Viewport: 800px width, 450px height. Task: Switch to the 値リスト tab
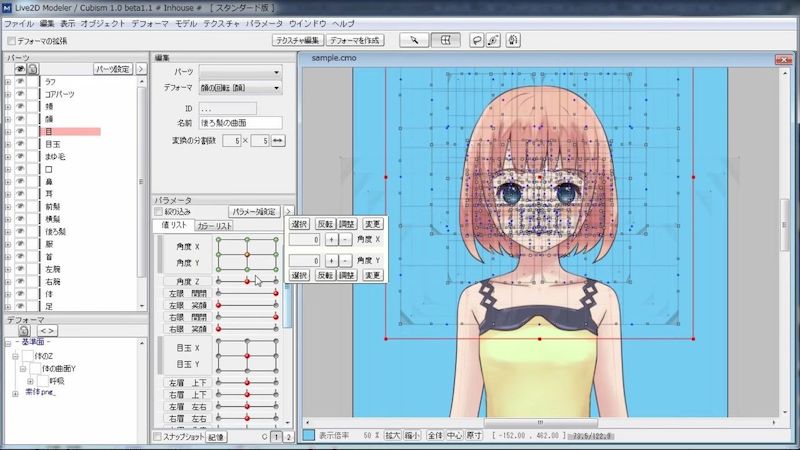click(174, 226)
